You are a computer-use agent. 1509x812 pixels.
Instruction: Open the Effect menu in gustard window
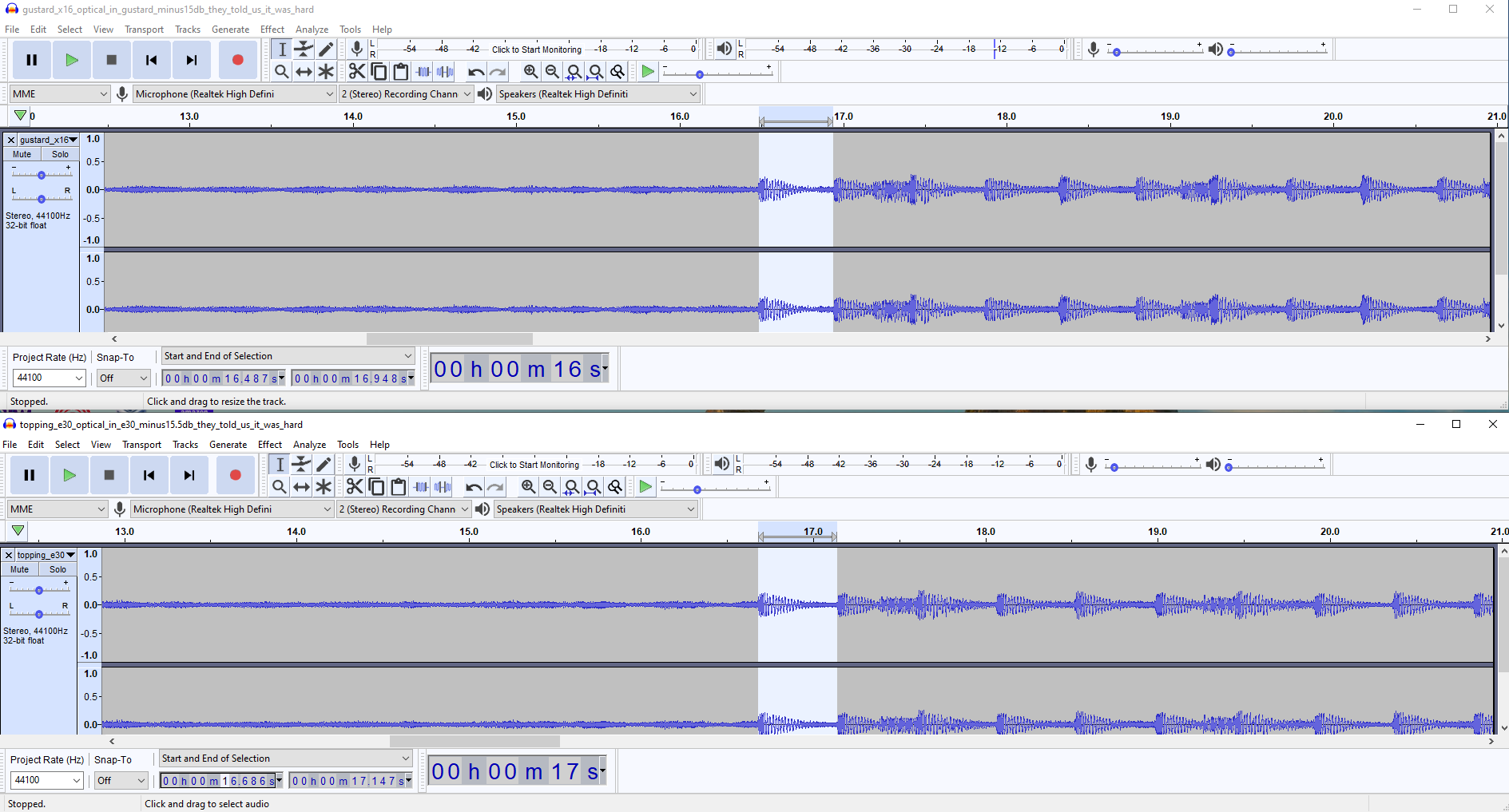(272, 30)
